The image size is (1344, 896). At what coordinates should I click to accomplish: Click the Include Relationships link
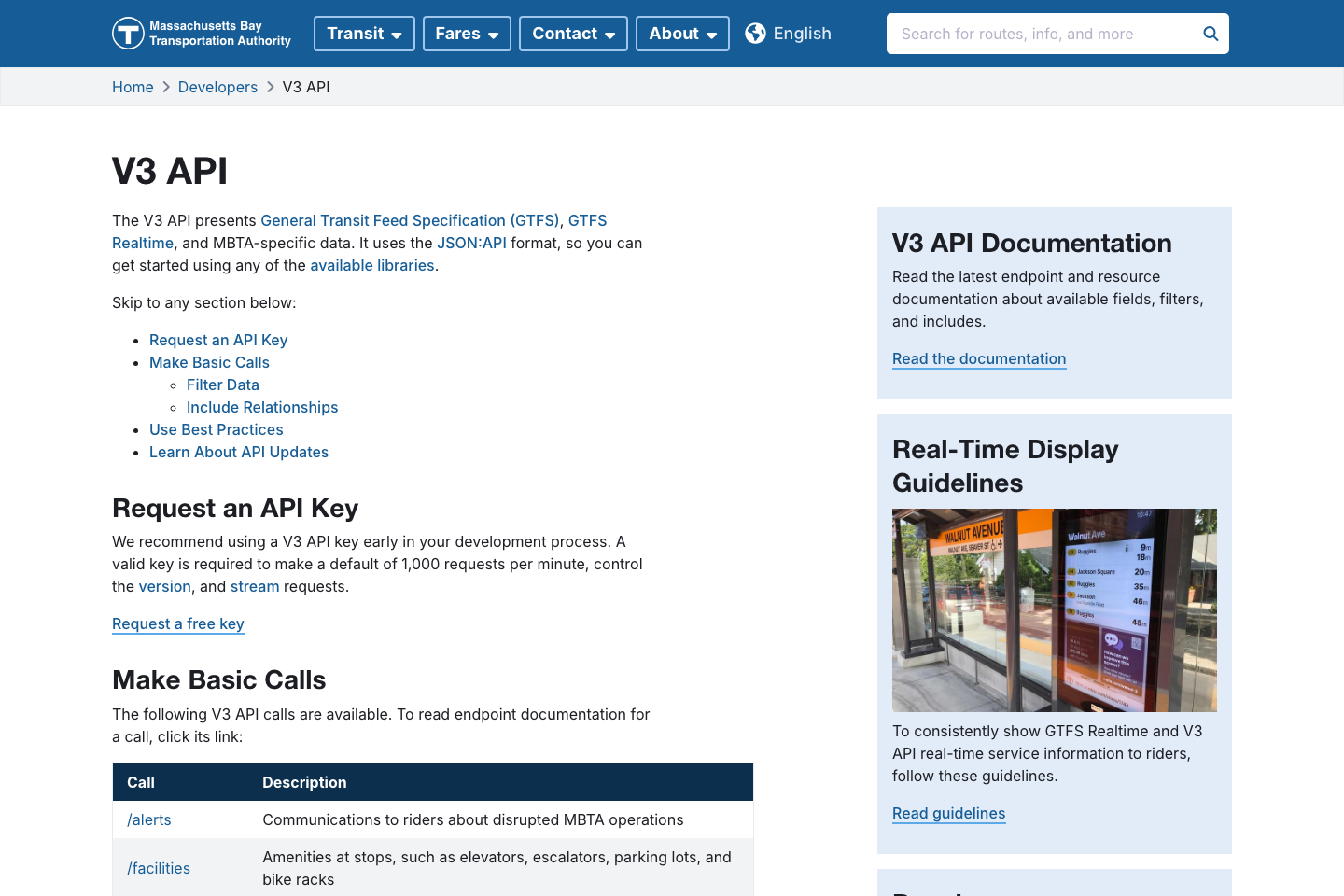[x=262, y=407]
